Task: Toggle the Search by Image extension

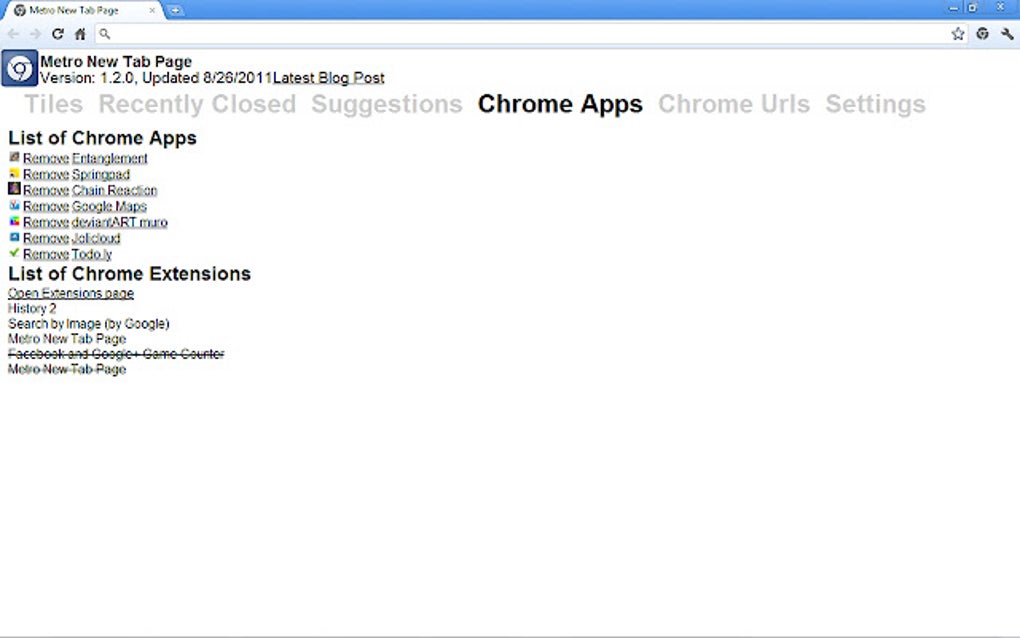Action: pyautogui.click(x=88, y=323)
